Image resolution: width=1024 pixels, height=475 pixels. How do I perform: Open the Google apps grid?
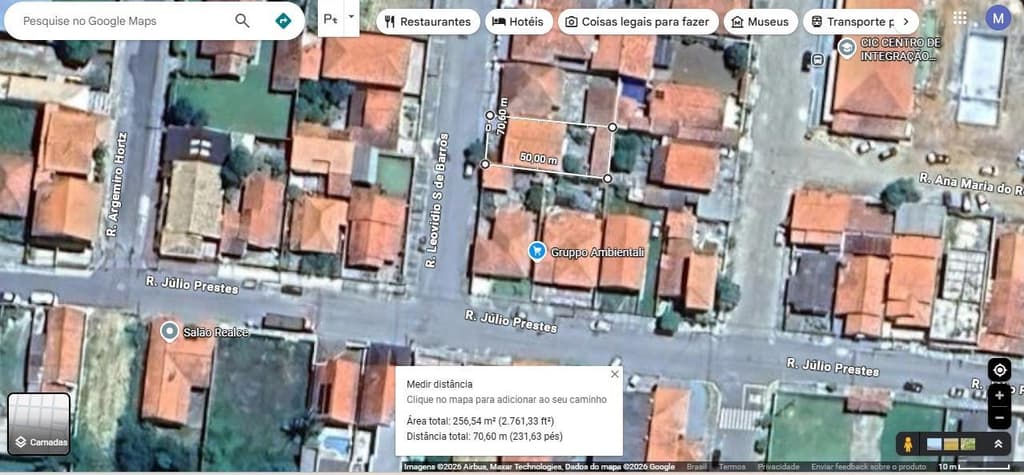pos(960,18)
